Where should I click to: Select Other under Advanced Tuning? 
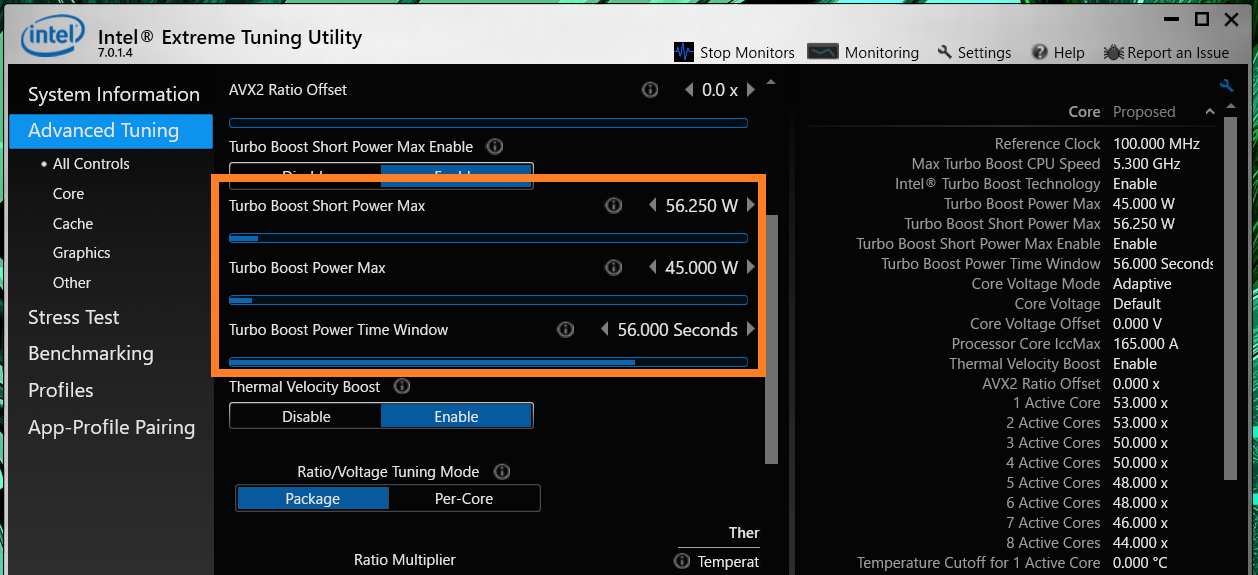(72, 283)
